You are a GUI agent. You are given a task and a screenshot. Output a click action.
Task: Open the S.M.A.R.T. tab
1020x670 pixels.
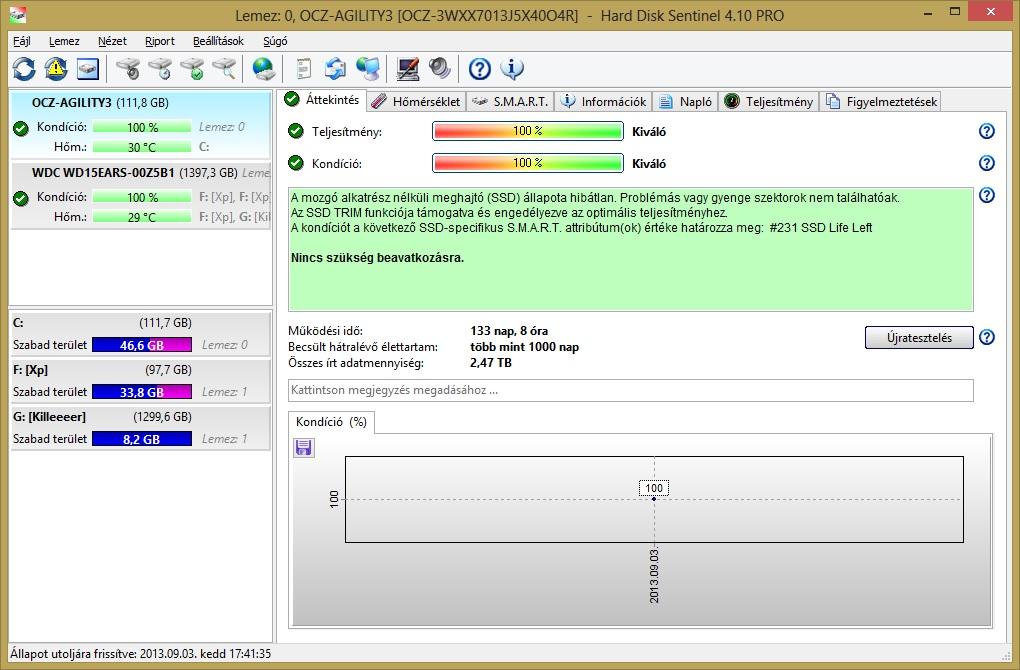coord(510,101)
